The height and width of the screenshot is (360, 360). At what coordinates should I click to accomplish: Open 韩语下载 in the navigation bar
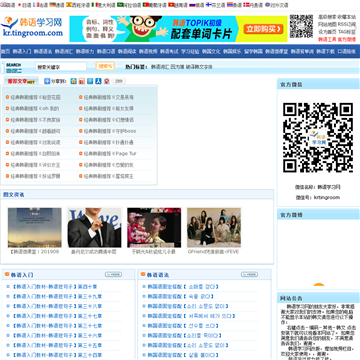click(325, 51)
